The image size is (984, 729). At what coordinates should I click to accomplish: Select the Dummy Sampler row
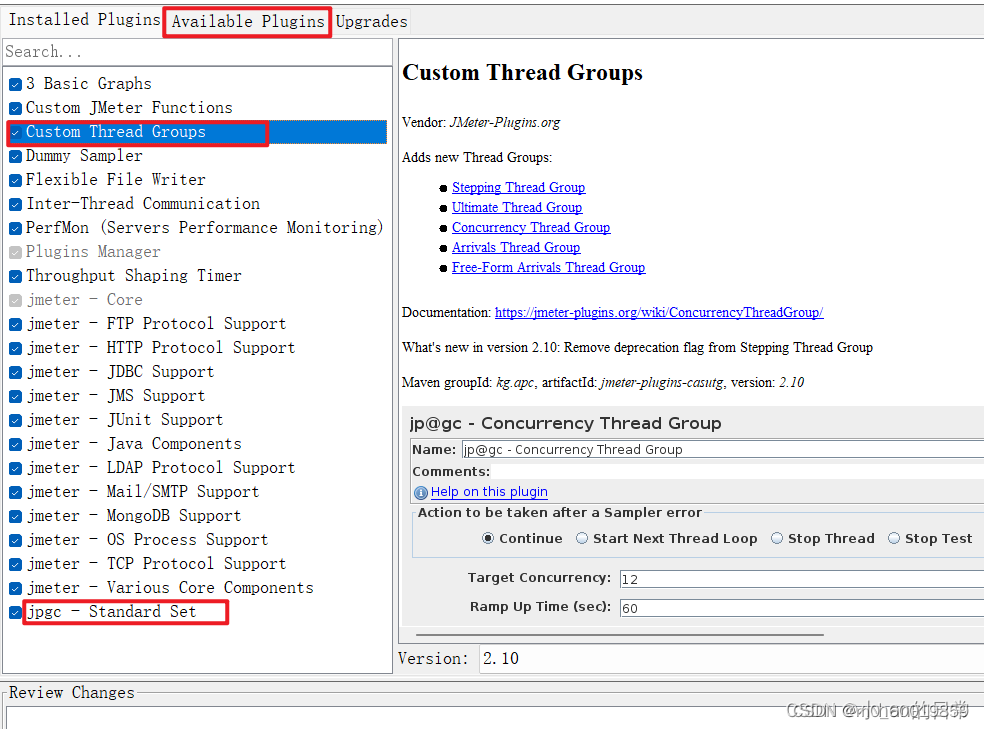coord(197,156)
